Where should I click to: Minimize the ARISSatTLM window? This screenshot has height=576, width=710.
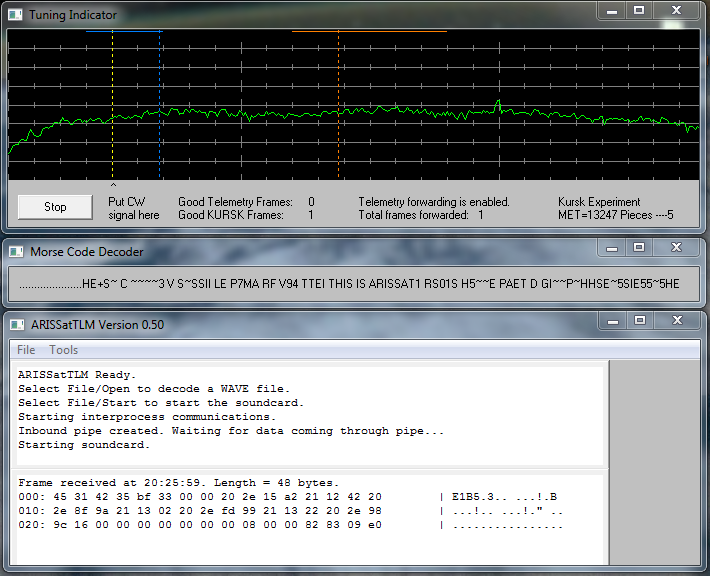[x=613, y=321]
